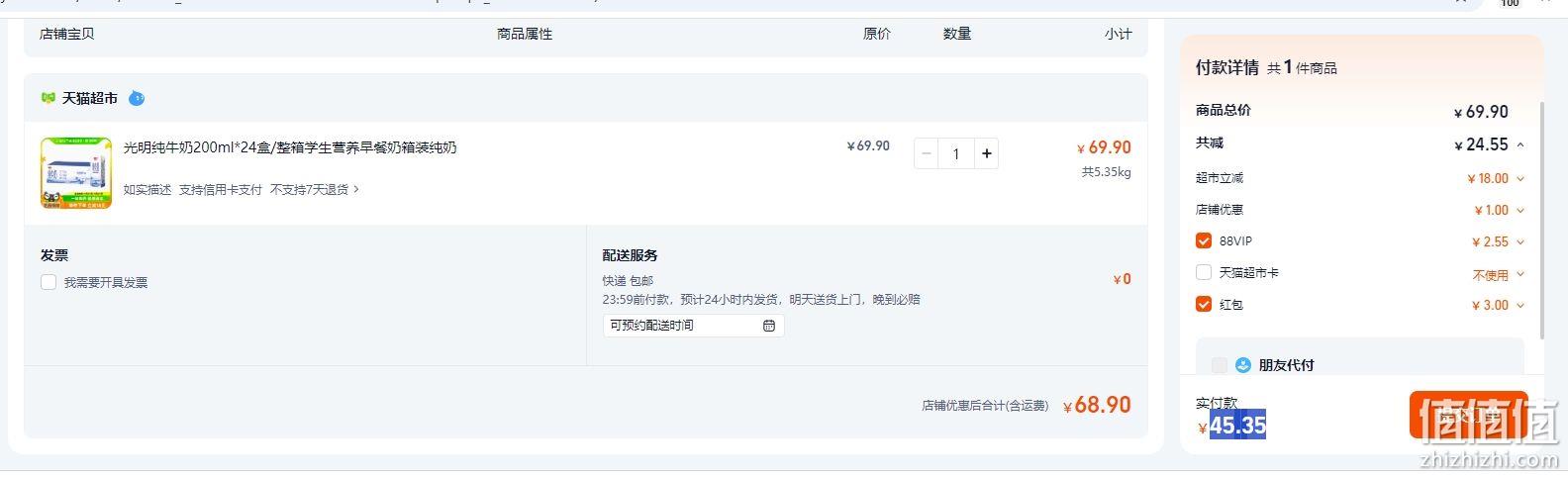Click the blue badge beside 天猫超市
The image size is (1568, 477).
(137, 98)
